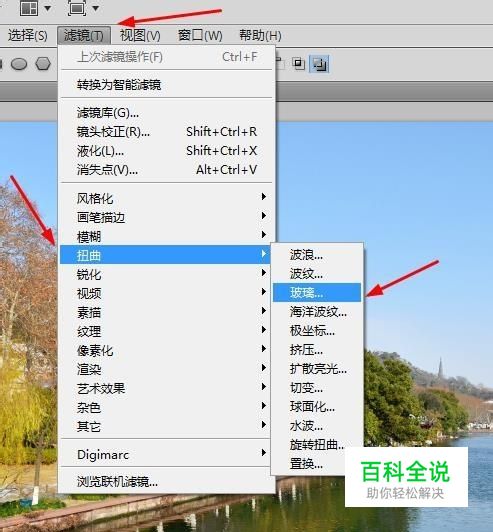Choose 波纹... ripple filter
This screenshot has height=532, width=493.
(317, 273)
